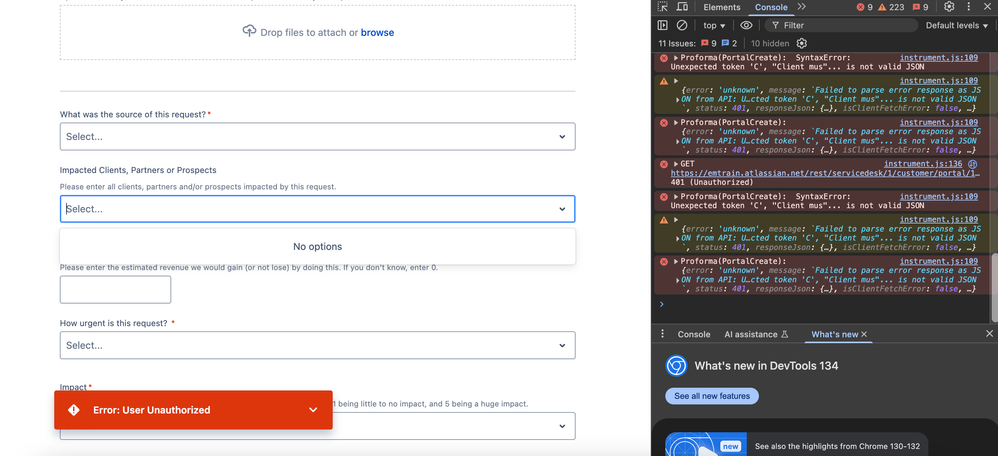Viewport: 998px width, 456px height.
Task: Toggle the device toolbar icon in DevTools
Action: pos(682,7)
